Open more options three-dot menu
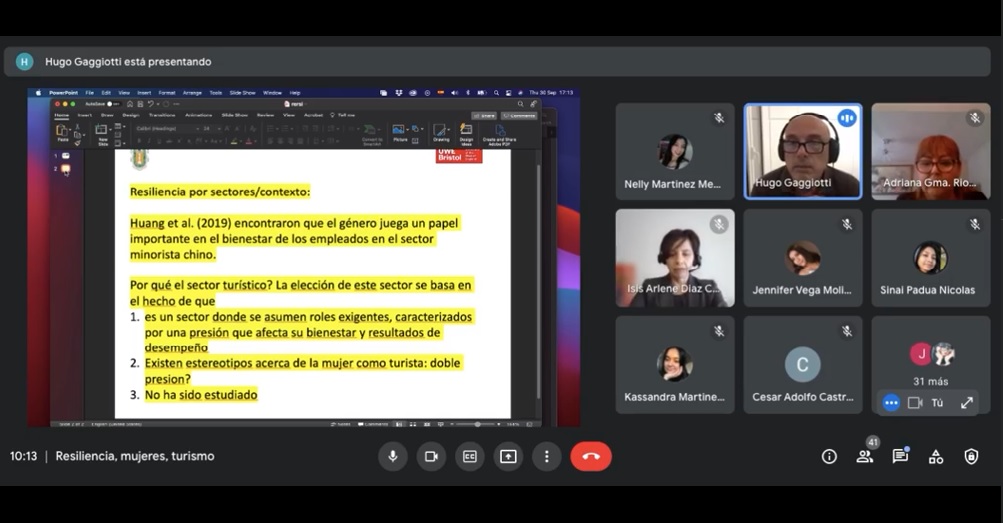This screenshot has height=523, width=1003. point(546,457)
